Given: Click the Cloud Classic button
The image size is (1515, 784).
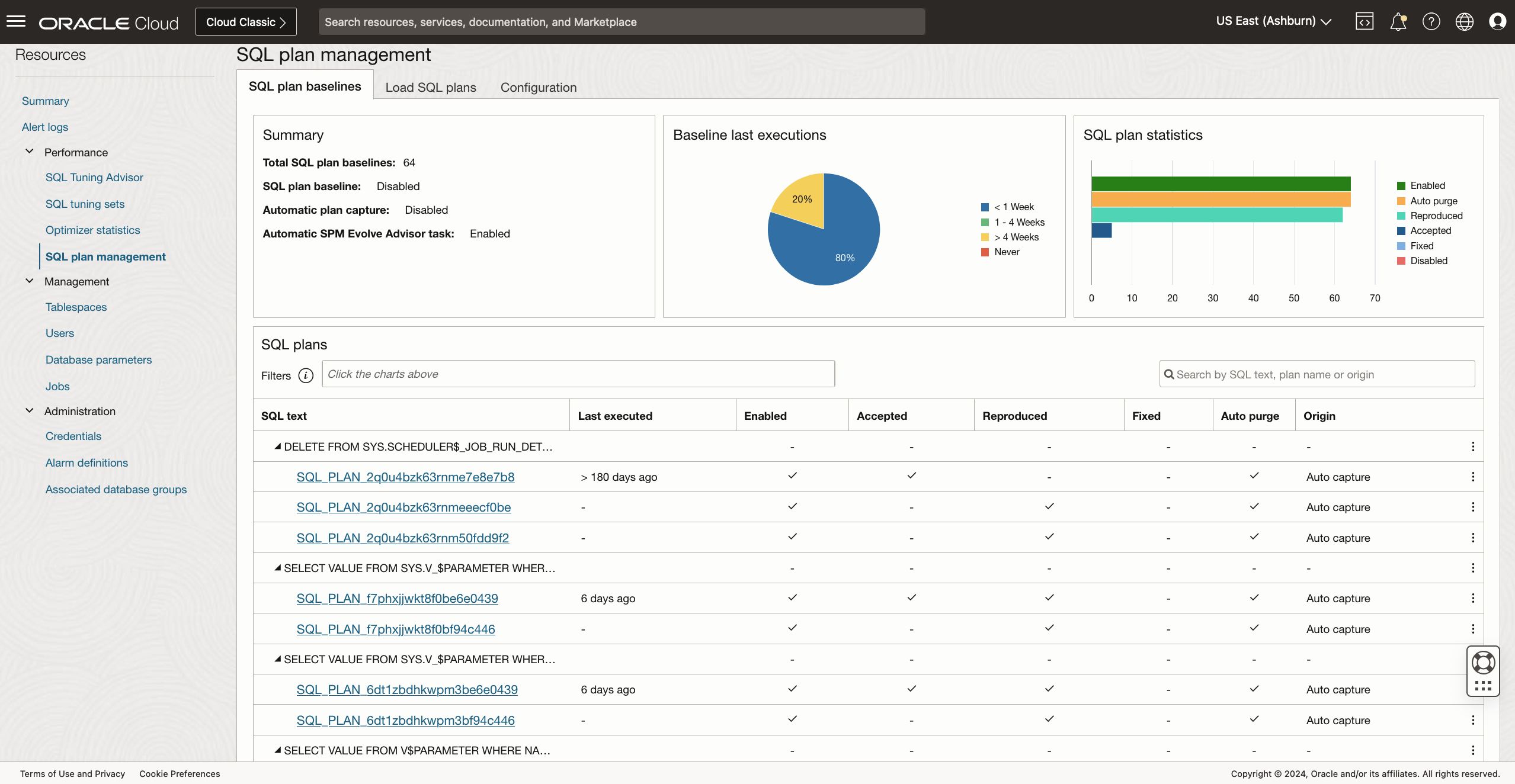Looking at the screenshot, I should point(246,22).
